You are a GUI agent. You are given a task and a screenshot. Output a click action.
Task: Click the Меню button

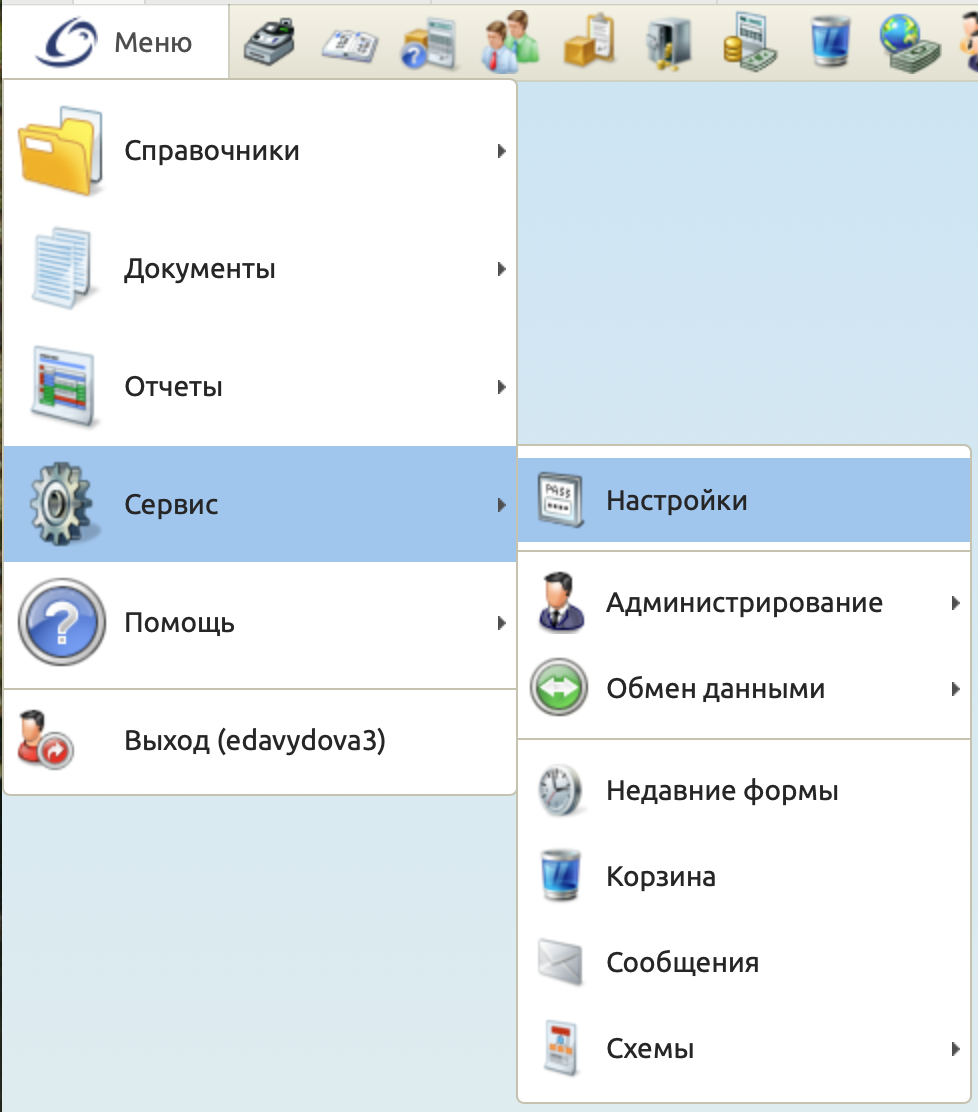click(x=116, y=43)
